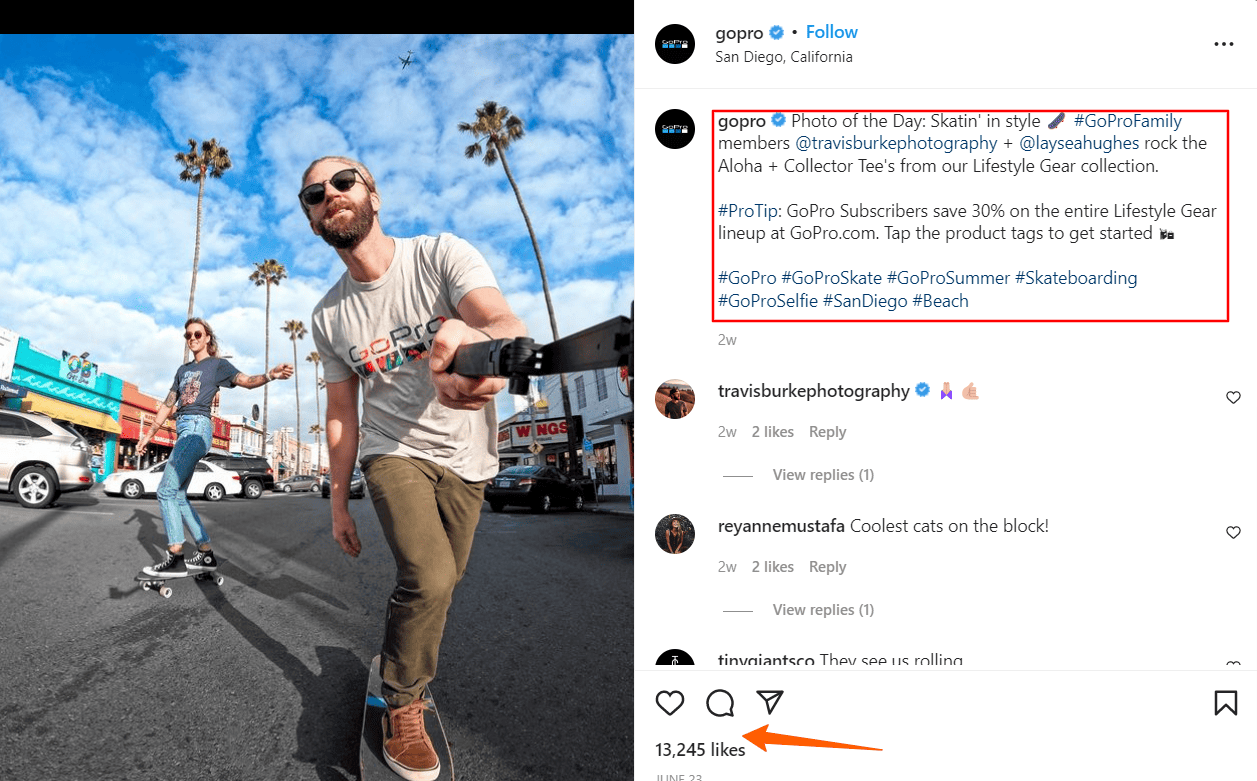The height and width of the screenshot is (781, 1257).
Task: Open gopro's avatar beside the caption
Action: [675, 129]
